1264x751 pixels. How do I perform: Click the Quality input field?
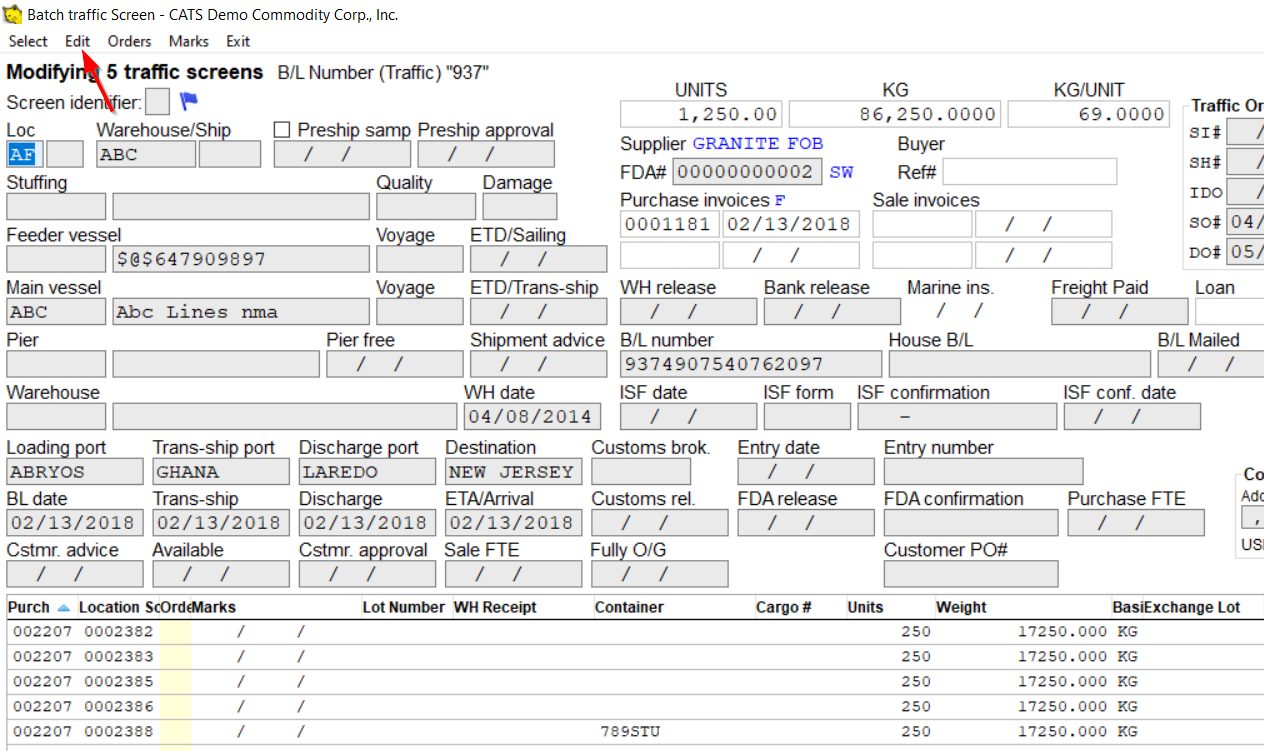(x=426, y=207)
